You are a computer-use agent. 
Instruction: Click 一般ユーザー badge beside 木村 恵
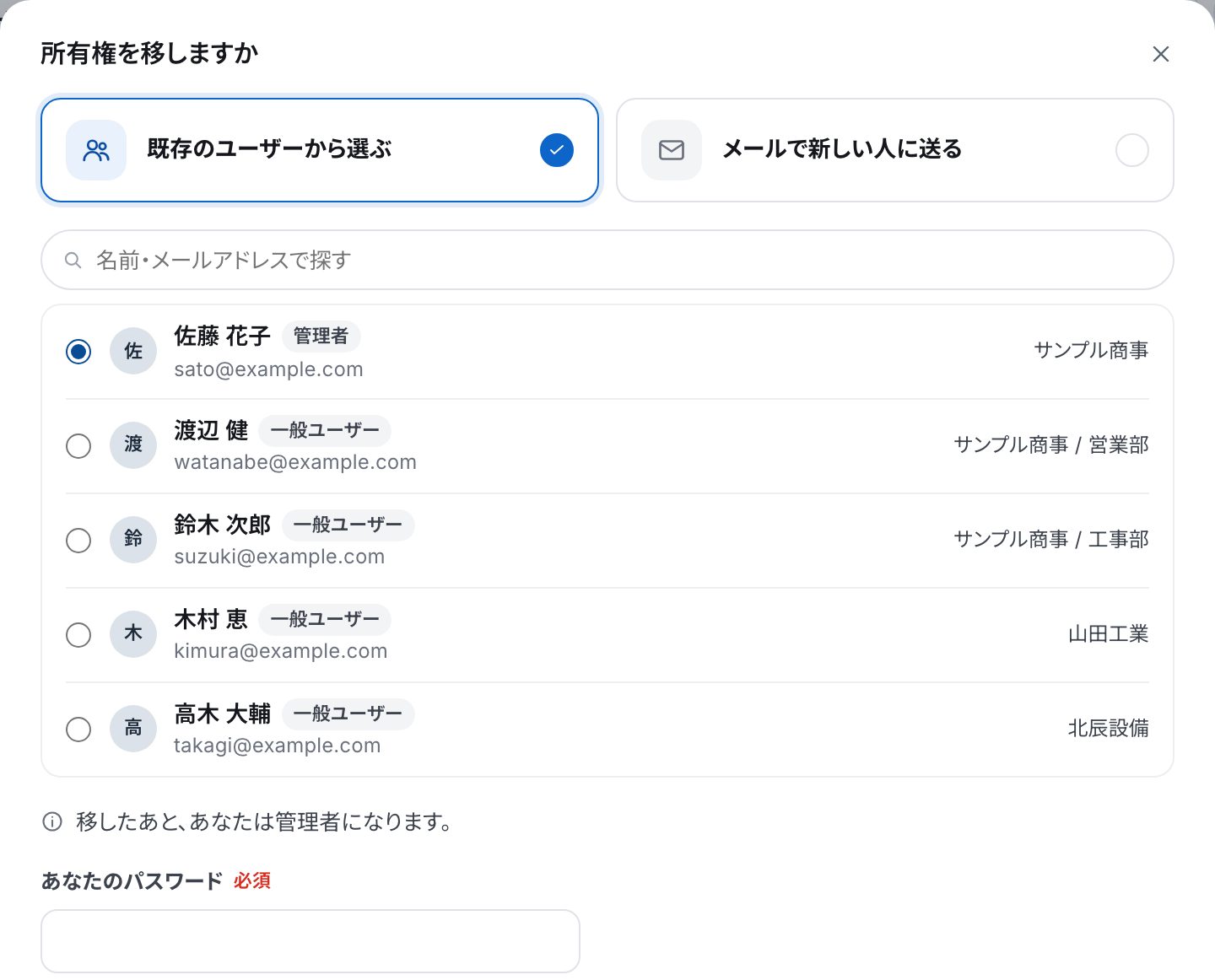[x=325, y=619]
